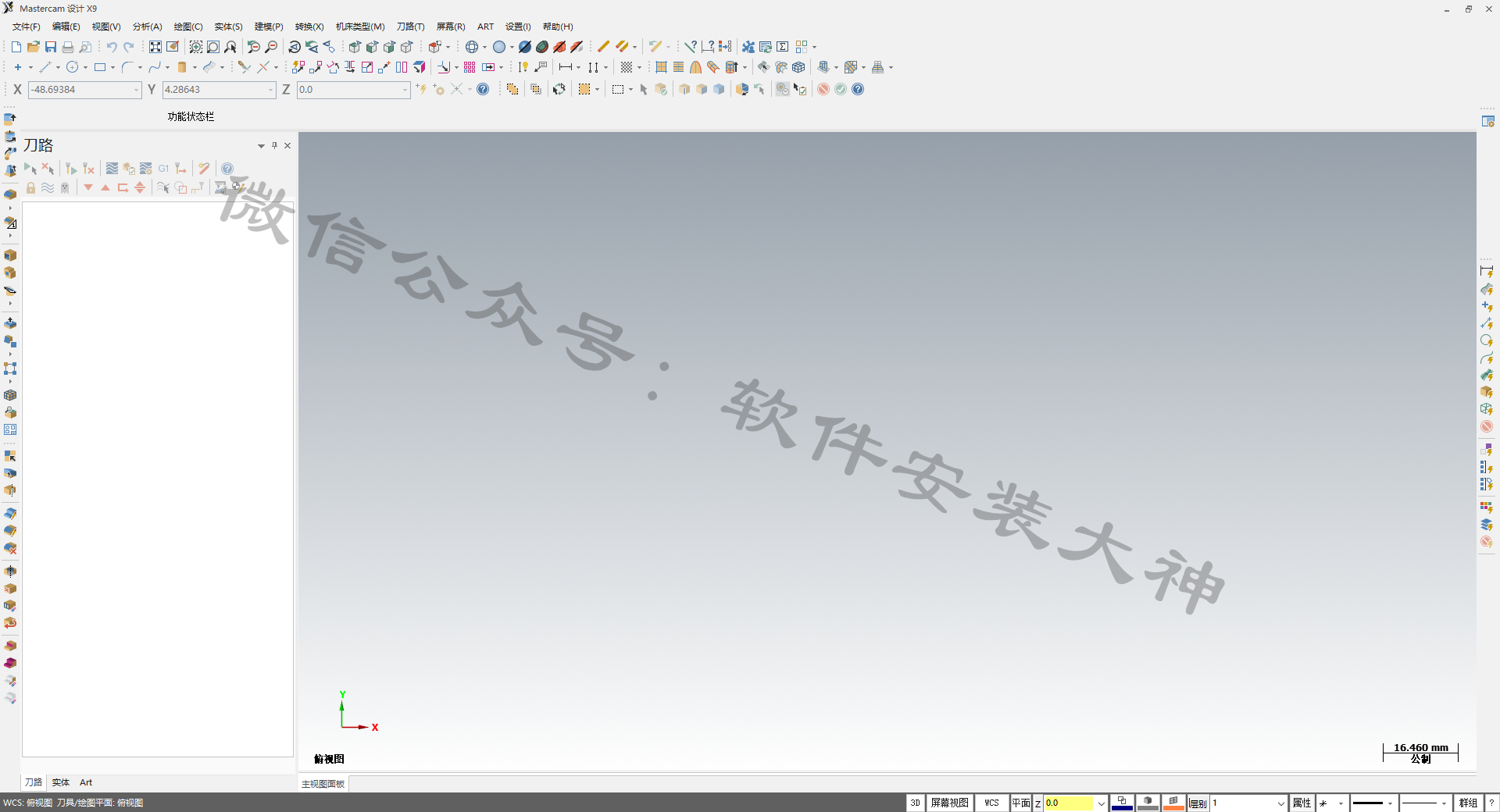The height and width of the screenshot is (812, 1500).
Task: Open the line width dropdown beside 群组
Action: [x=1444, y=803]
